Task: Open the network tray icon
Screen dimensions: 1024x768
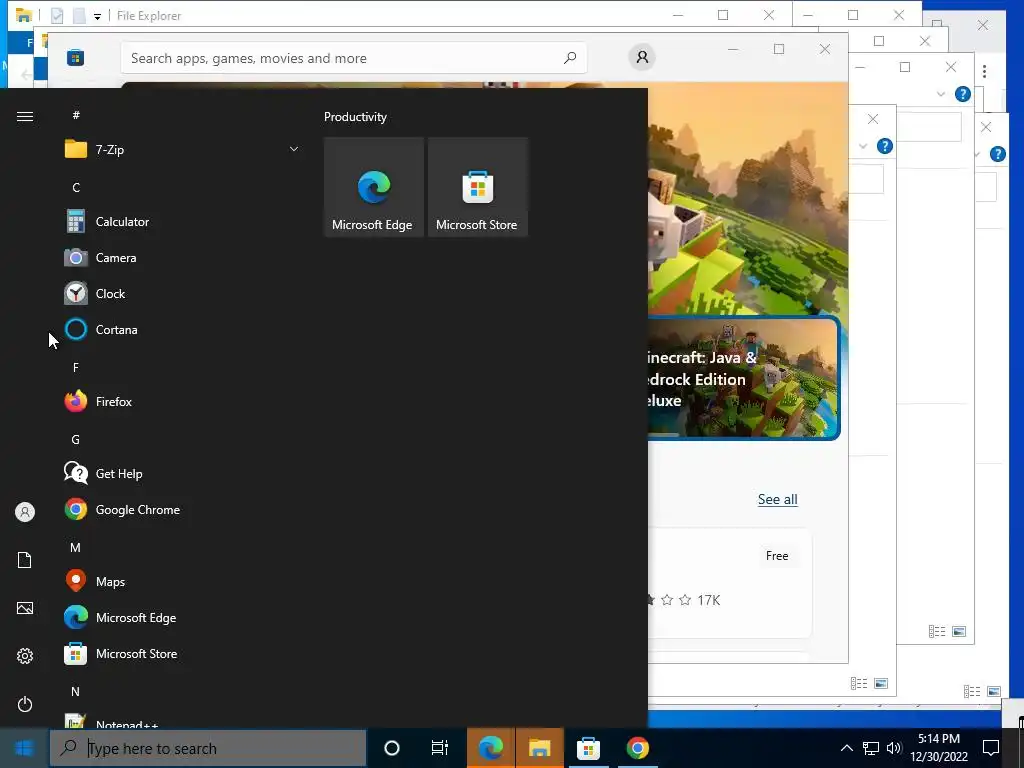Action: coord(871,748)
